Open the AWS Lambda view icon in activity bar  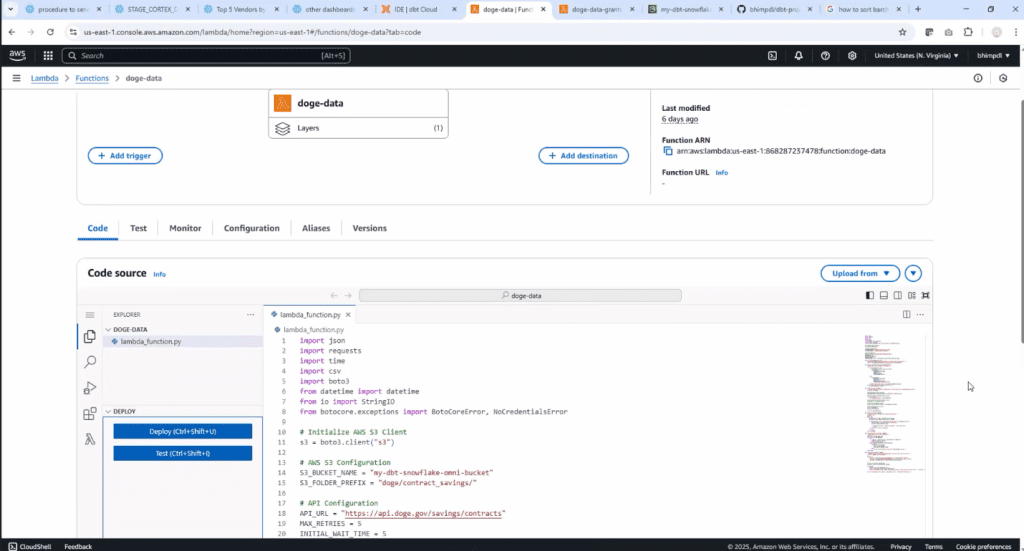(90, 439)
